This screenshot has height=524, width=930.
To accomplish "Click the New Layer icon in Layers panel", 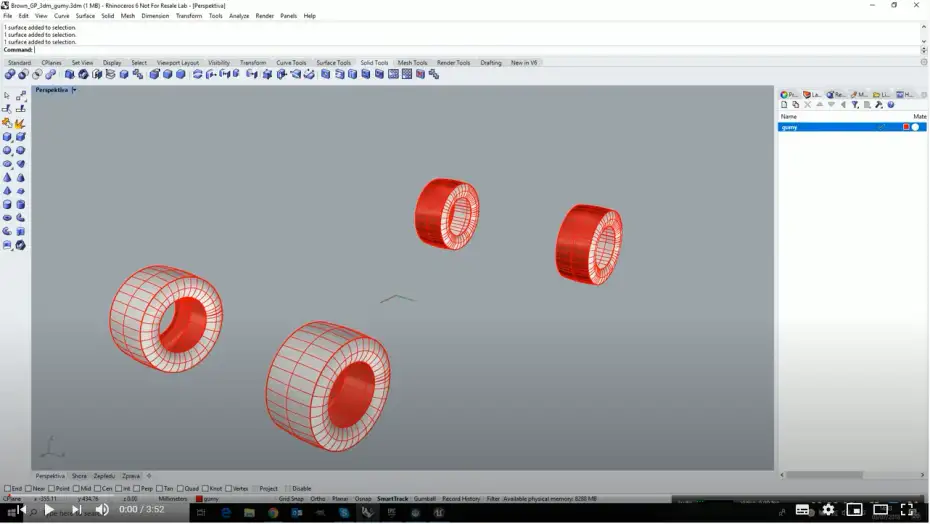I will (784, 105).
